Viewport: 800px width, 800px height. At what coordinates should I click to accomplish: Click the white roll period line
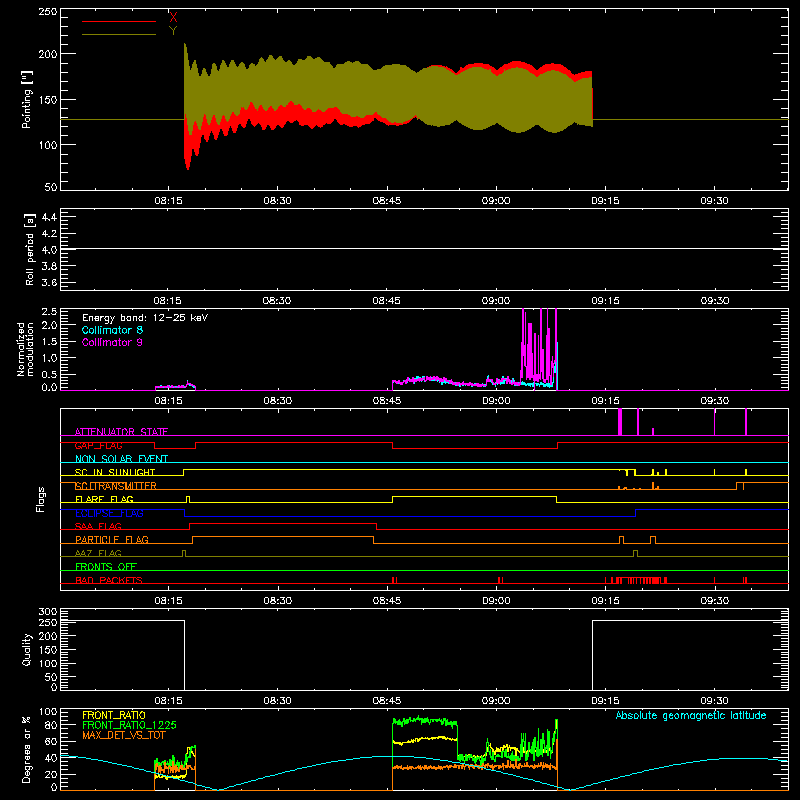(x=424, y=249)
